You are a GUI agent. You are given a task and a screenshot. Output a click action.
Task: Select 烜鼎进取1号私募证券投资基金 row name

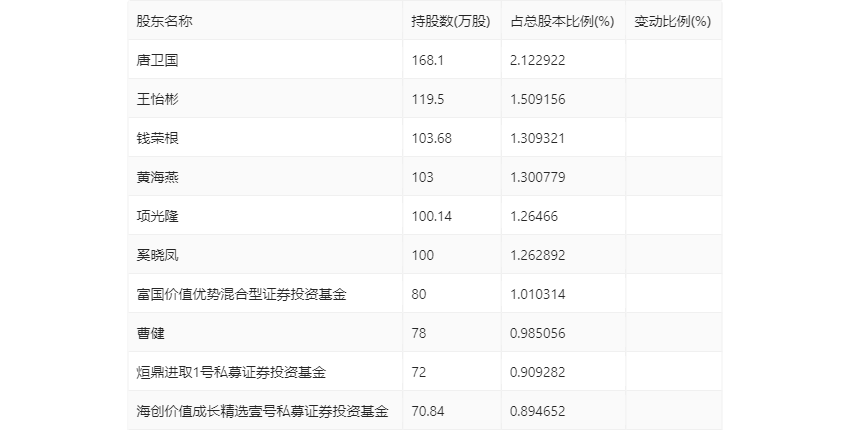231,373
